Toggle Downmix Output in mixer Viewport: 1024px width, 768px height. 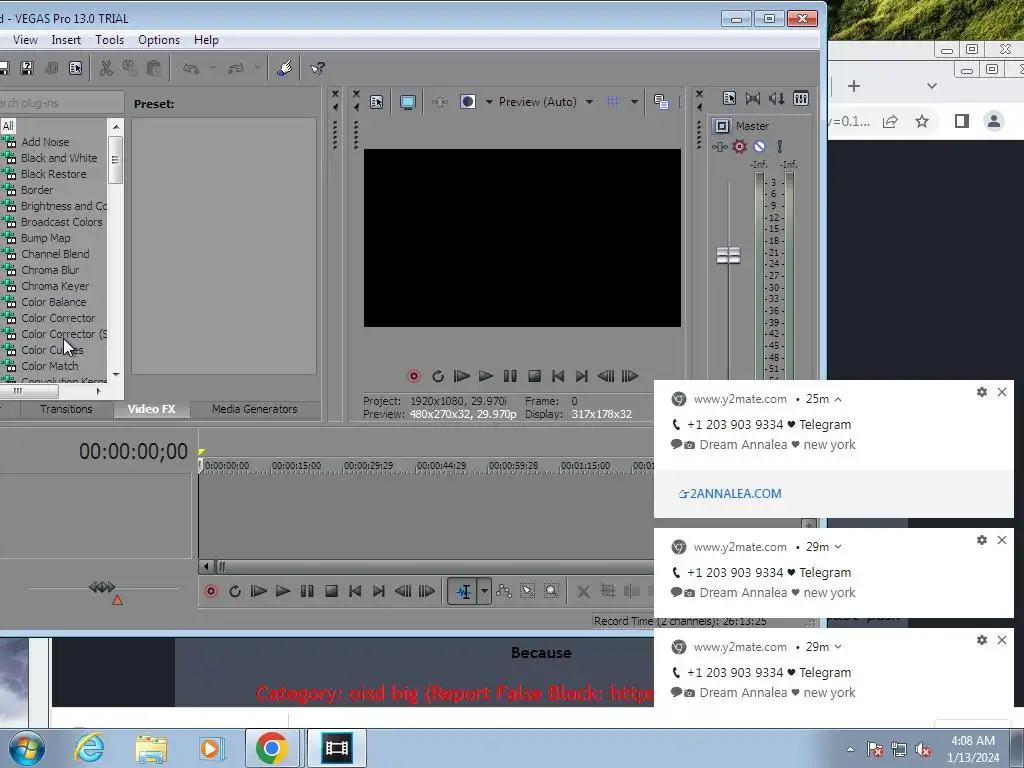point(752,99)
